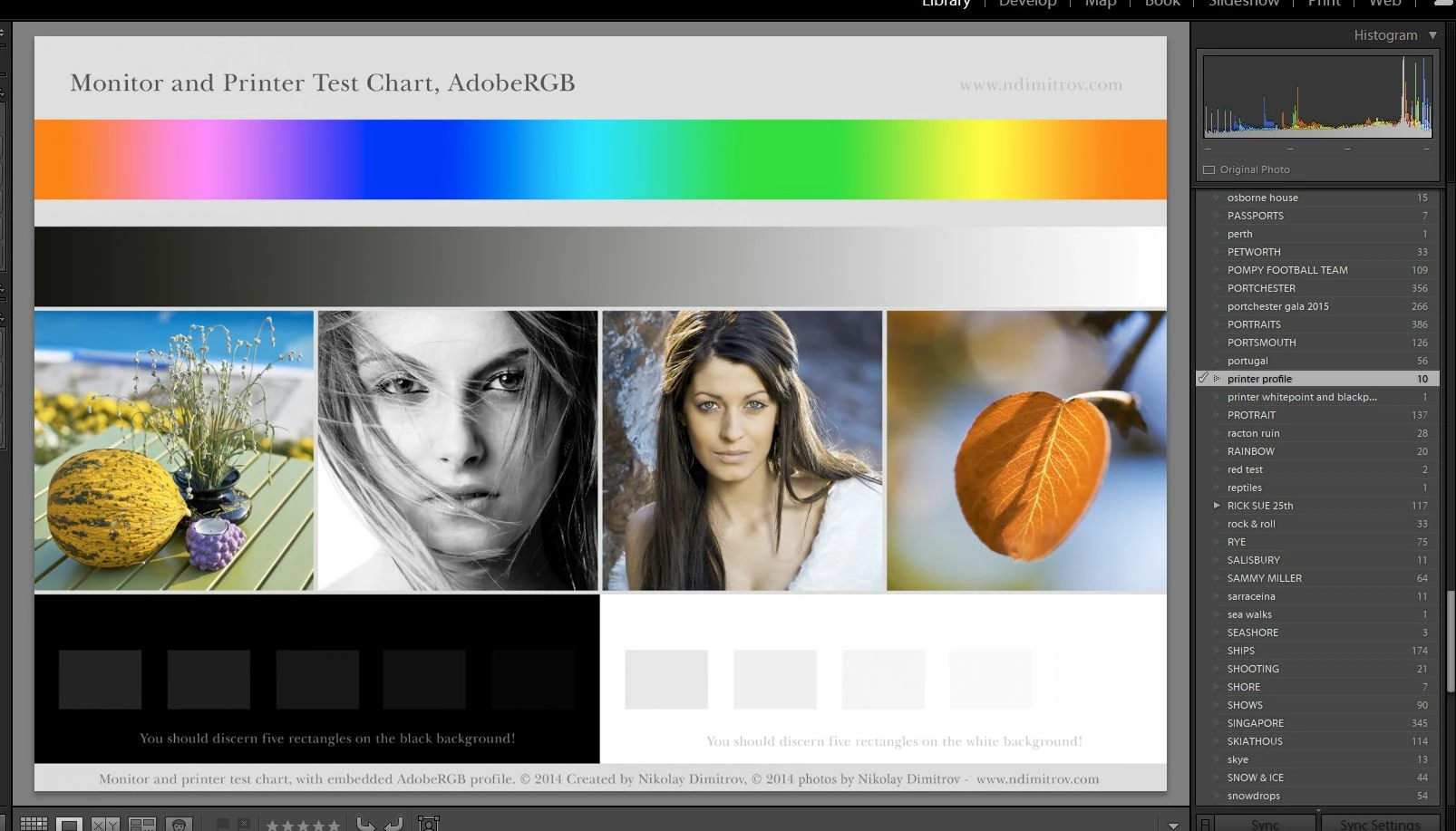The width and height of the screenshot is (1456, 831).
Task: Set photo flag as rejected
Action: point(244,824)
